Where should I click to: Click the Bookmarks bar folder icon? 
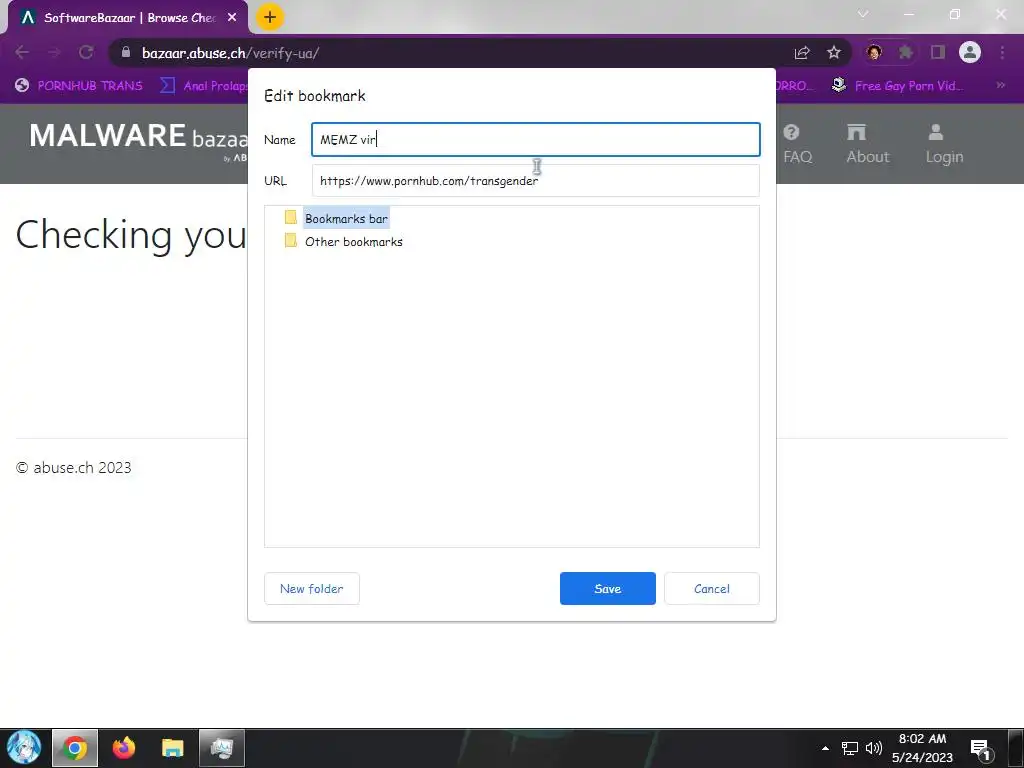click(291, 217)
